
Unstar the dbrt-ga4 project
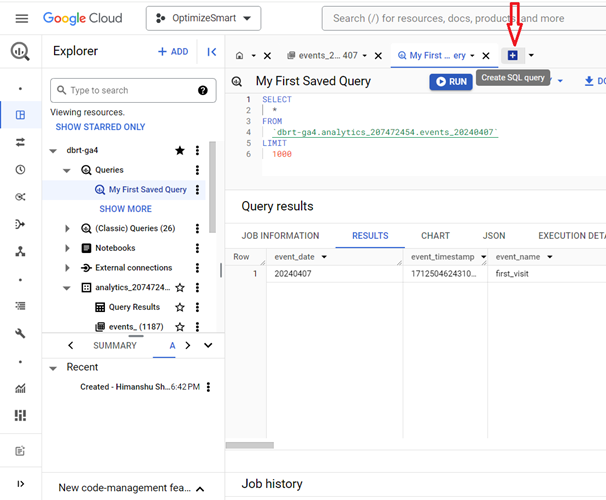point(180,150)
